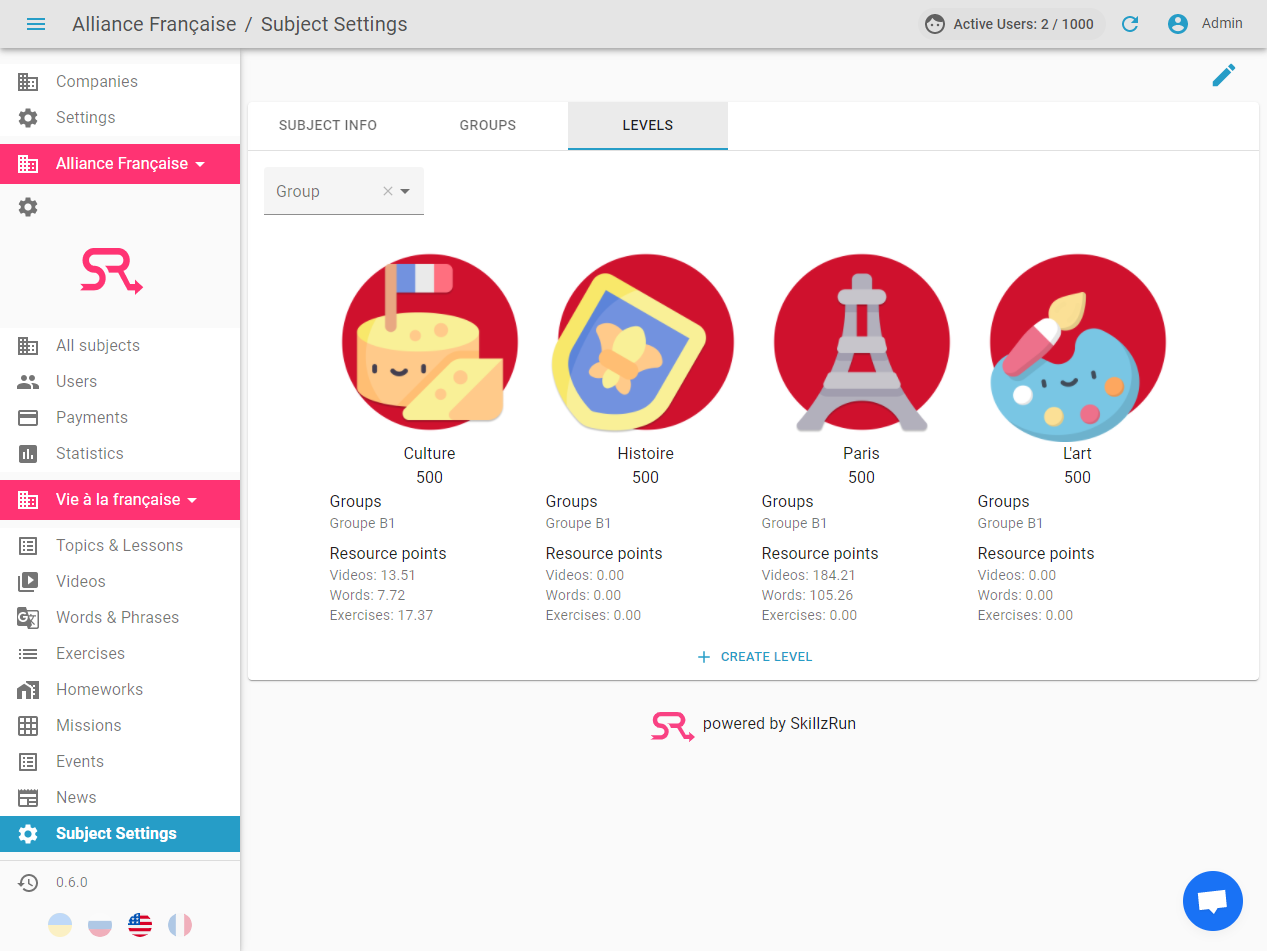The image size is (1267, 951).
Task: Open the Homeworks menu item
Action: 120,690
